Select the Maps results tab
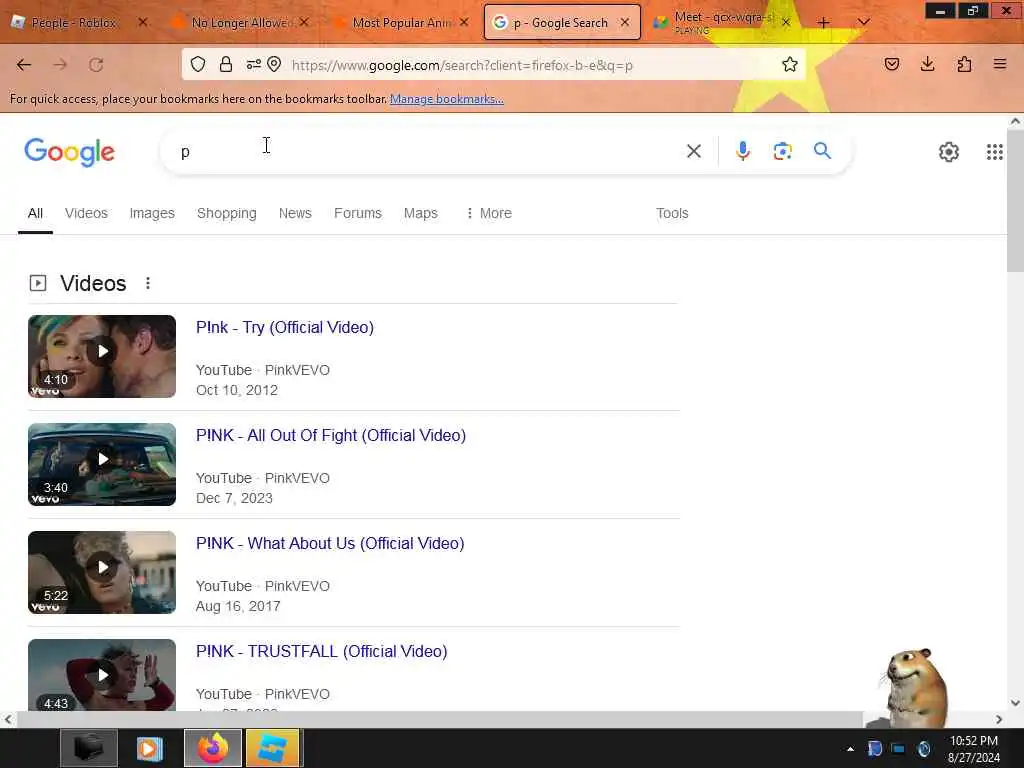1024x768 pixels. pos(421,213)
